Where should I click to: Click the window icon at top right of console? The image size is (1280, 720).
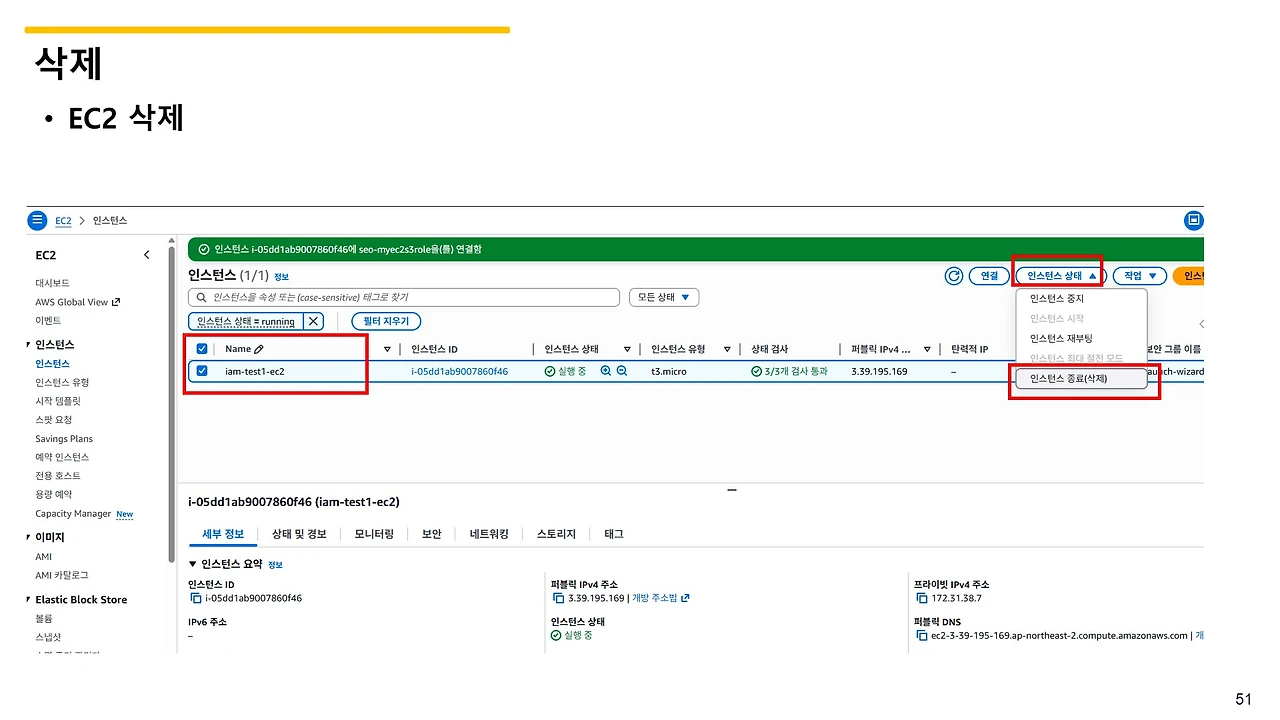[x=1193, y=220]
